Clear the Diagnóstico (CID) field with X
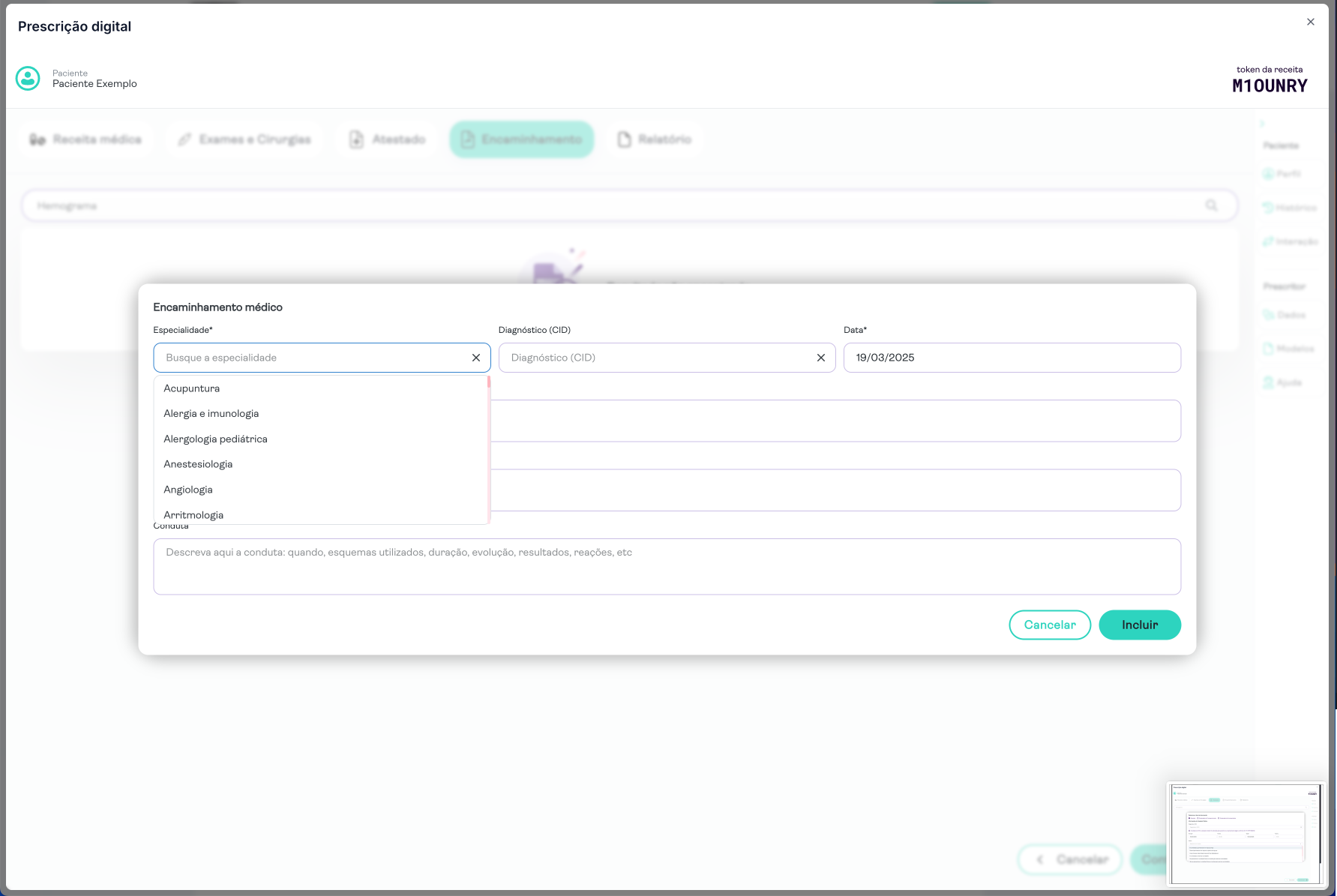1337x896 pixels. 820,358
